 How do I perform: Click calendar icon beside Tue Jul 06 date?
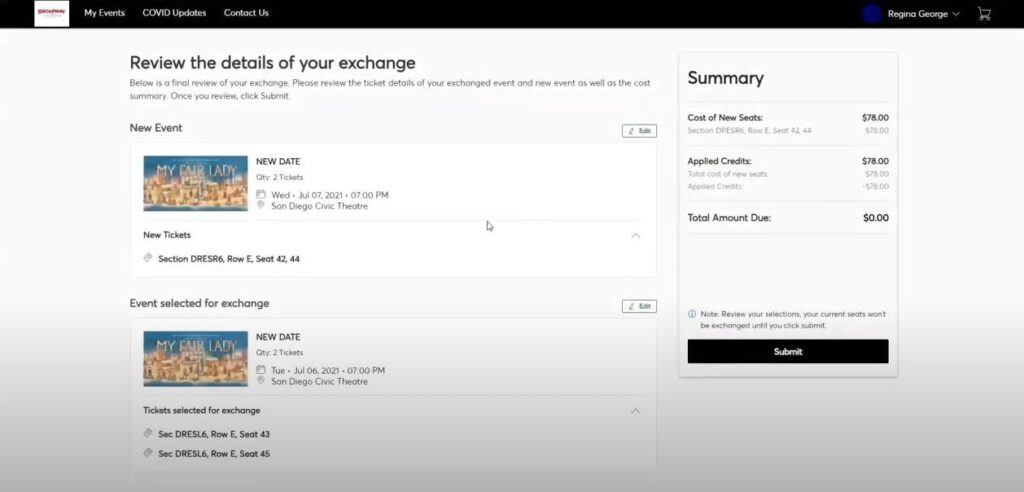coord(261,370)
